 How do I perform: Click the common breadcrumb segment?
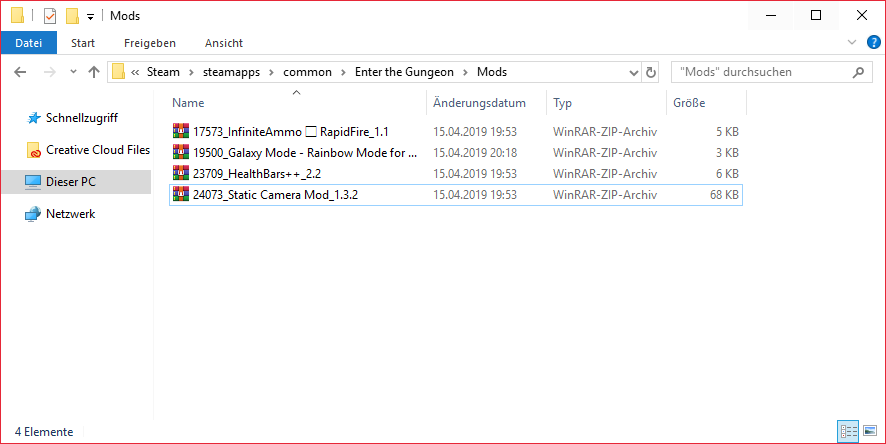point(307,72)
